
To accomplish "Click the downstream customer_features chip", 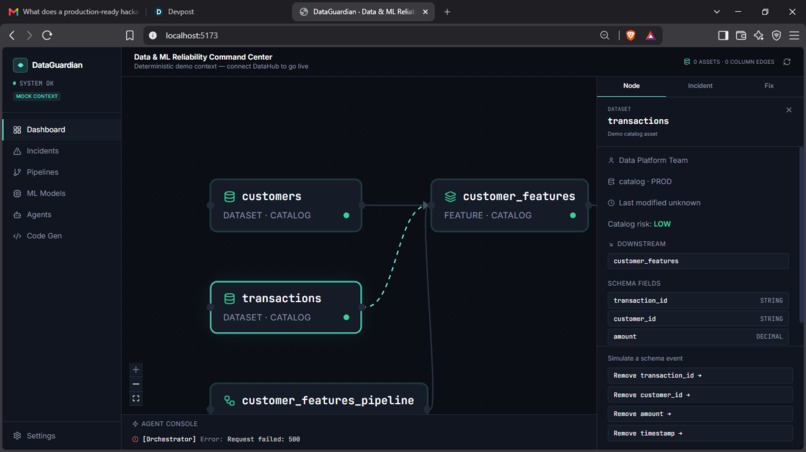I will click(x=698, y=261).
